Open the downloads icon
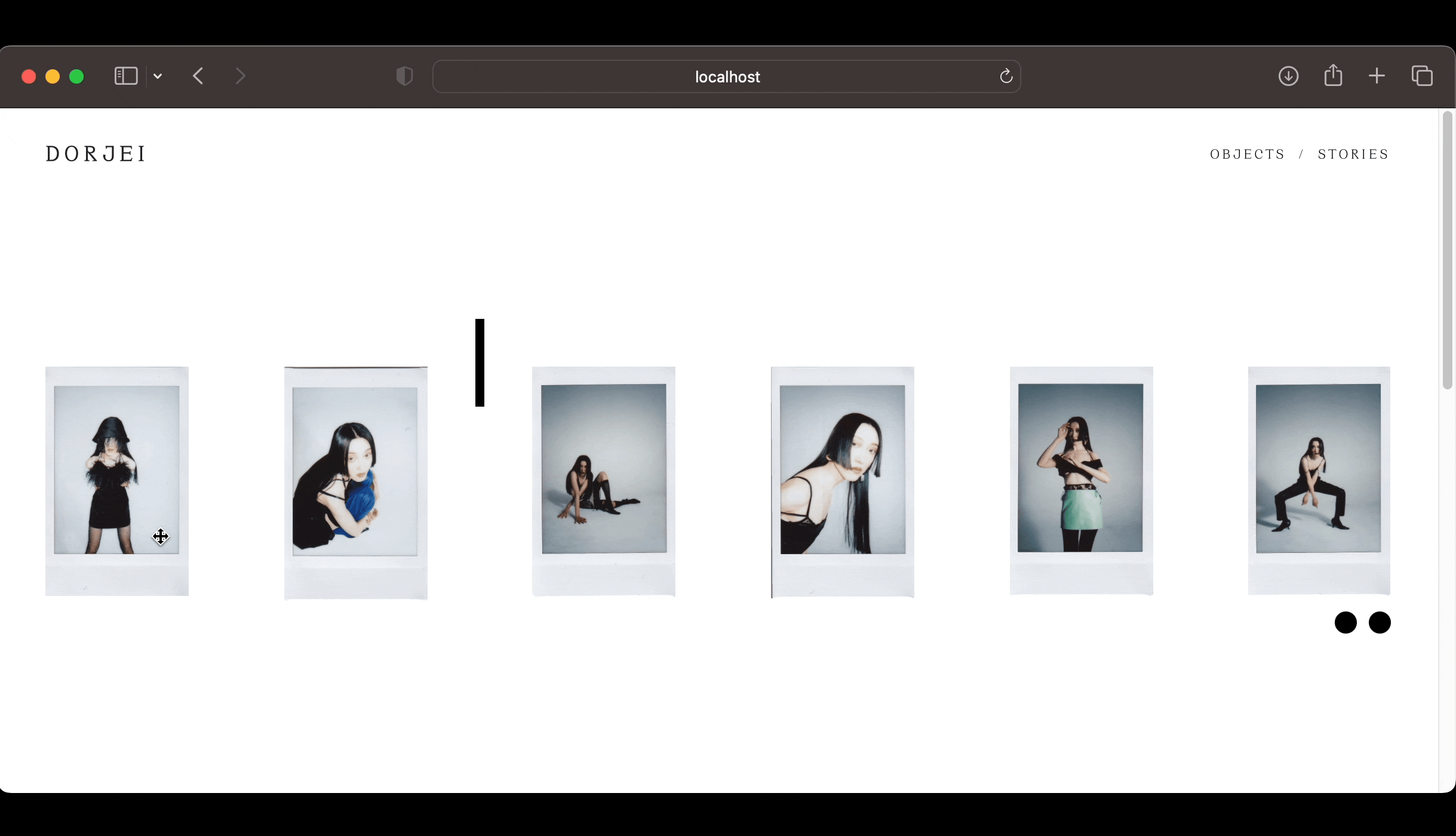This screenshot has height=836, width=1456. [1288, 76]
